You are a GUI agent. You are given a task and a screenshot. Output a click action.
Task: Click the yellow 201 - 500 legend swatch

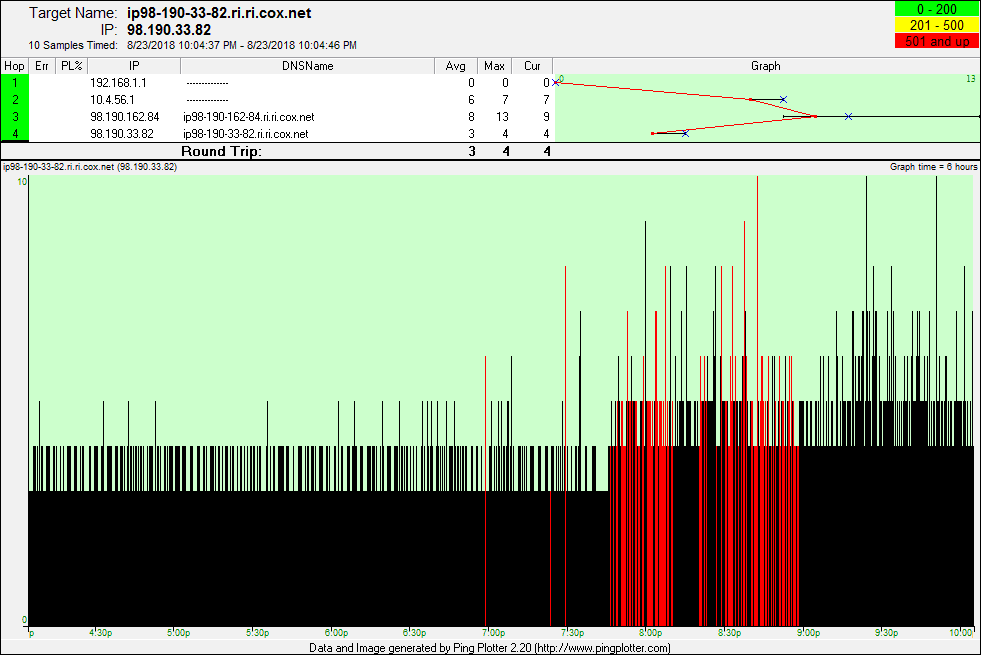pos(935,25)
